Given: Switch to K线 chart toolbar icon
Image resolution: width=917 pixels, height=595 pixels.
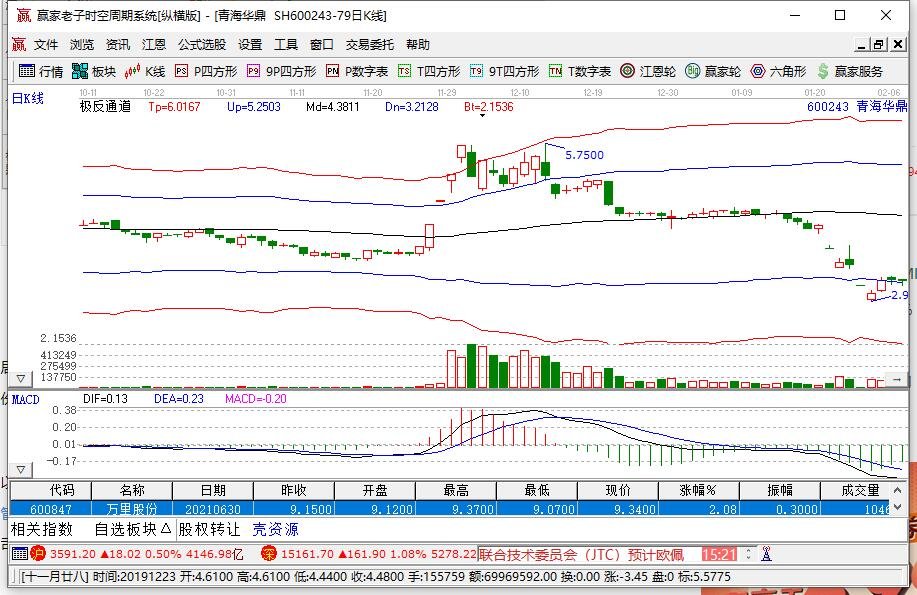Looking at the screenshot, I should click(x=144, y=71).
